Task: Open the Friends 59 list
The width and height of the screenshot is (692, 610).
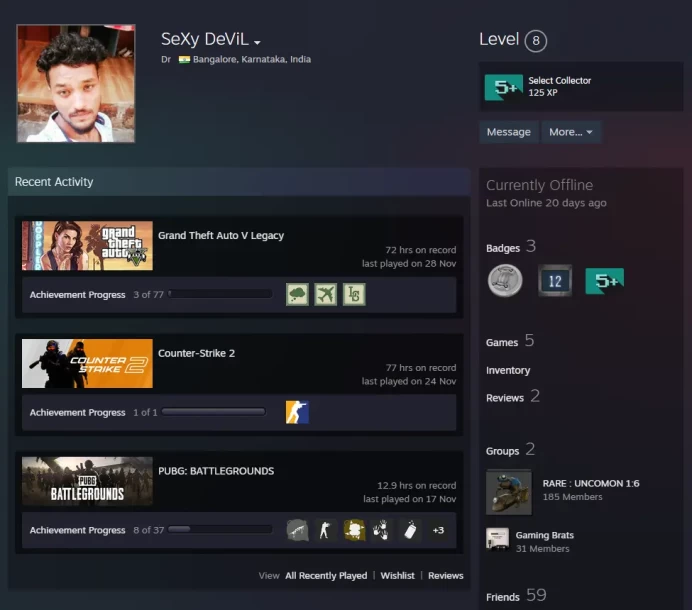Action: click(x=516, y=596)
